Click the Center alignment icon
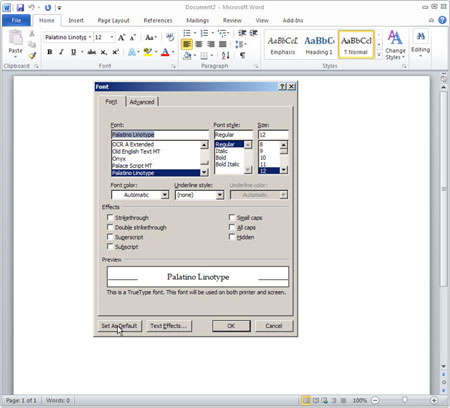The image size is (450, 408). tap(199, 44)
